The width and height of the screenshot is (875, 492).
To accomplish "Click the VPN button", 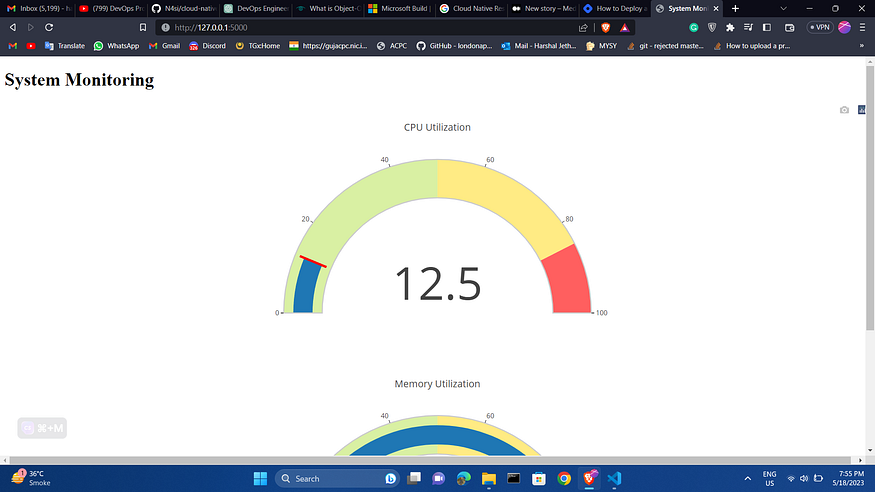I will (820, 27).
